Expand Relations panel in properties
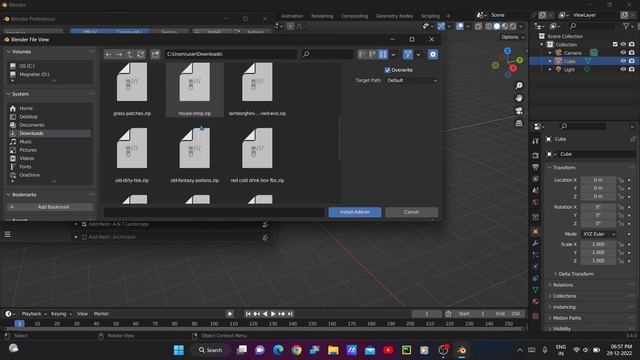 click(563, 285)
